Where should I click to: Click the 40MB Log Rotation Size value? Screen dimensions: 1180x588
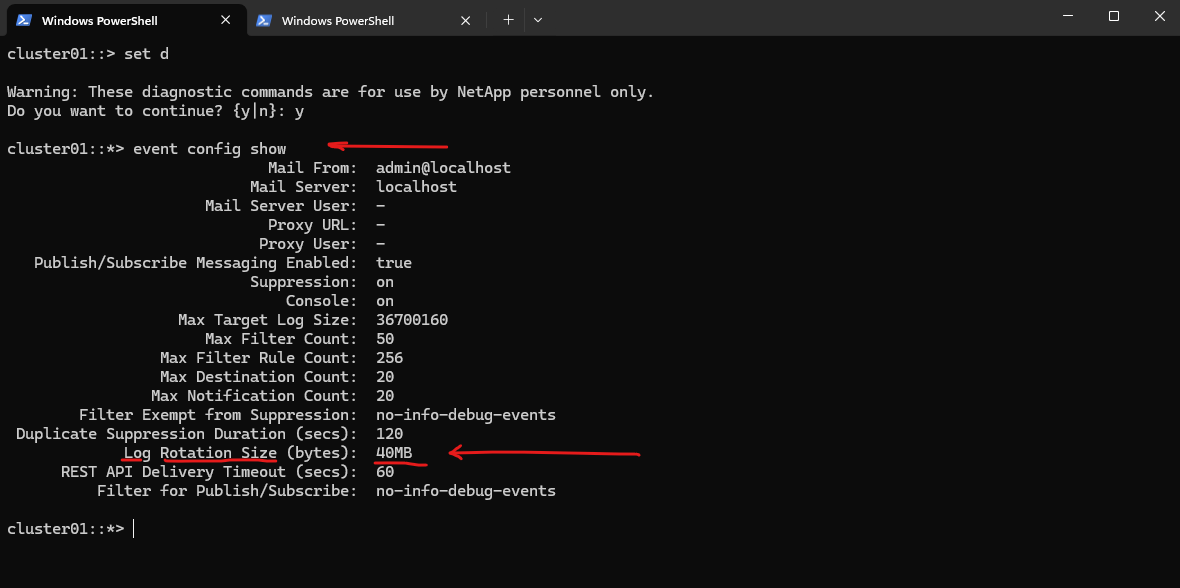(x=394, y=453)
